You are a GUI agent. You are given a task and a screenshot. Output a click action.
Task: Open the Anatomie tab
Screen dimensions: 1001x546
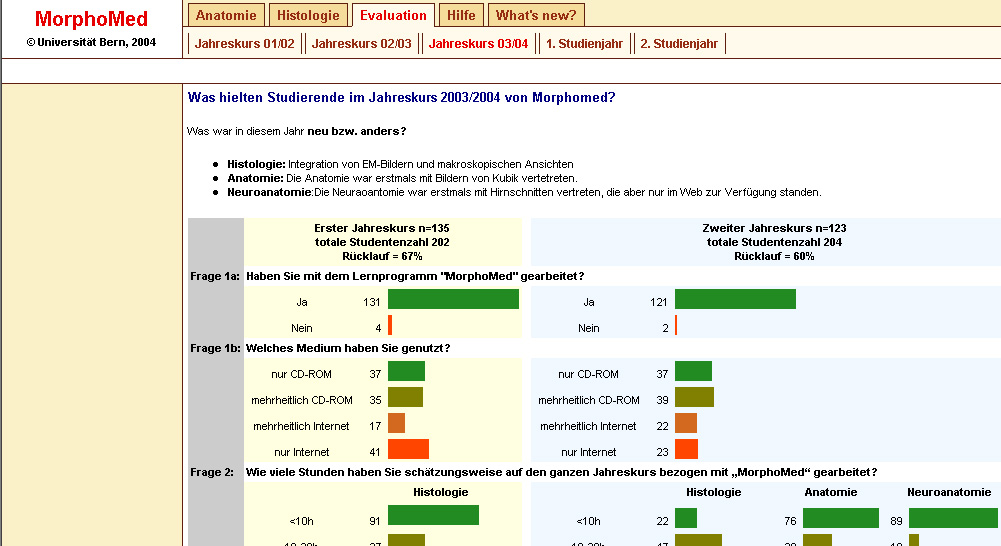(x=226, y=15)
